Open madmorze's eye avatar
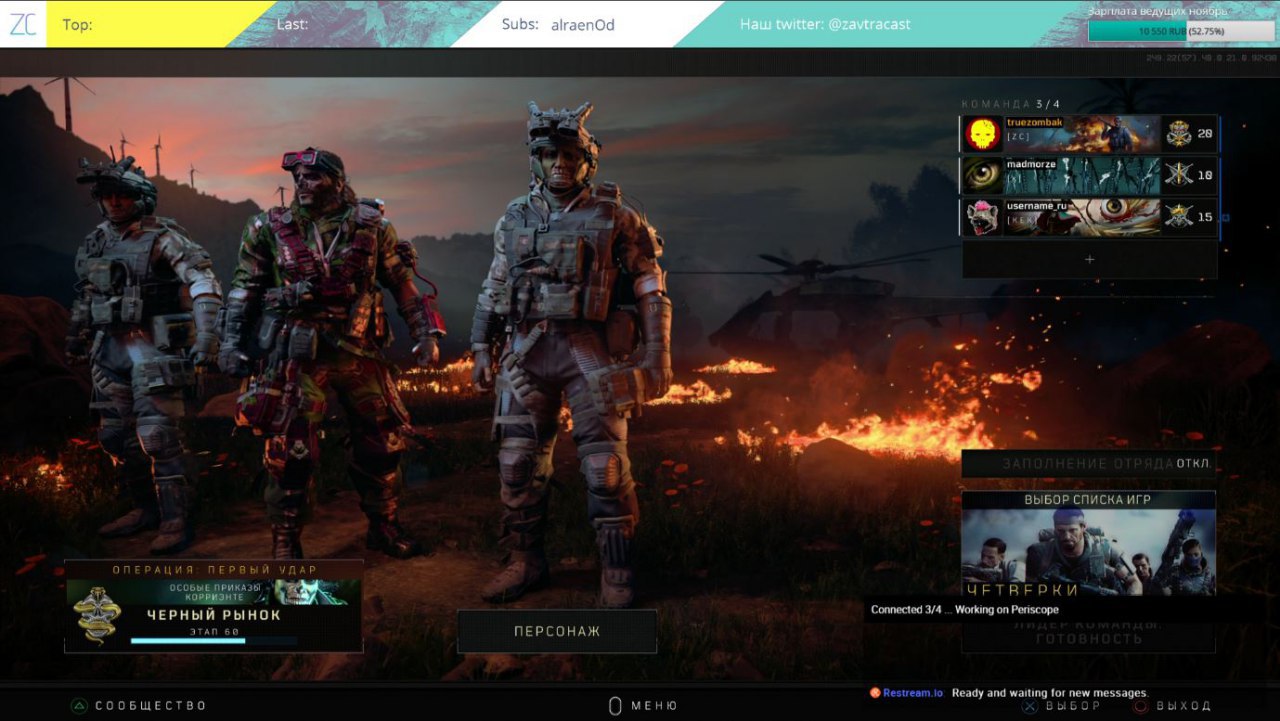Image resolution: width=1280 pixels, height=721 pixels. [983, 175]
